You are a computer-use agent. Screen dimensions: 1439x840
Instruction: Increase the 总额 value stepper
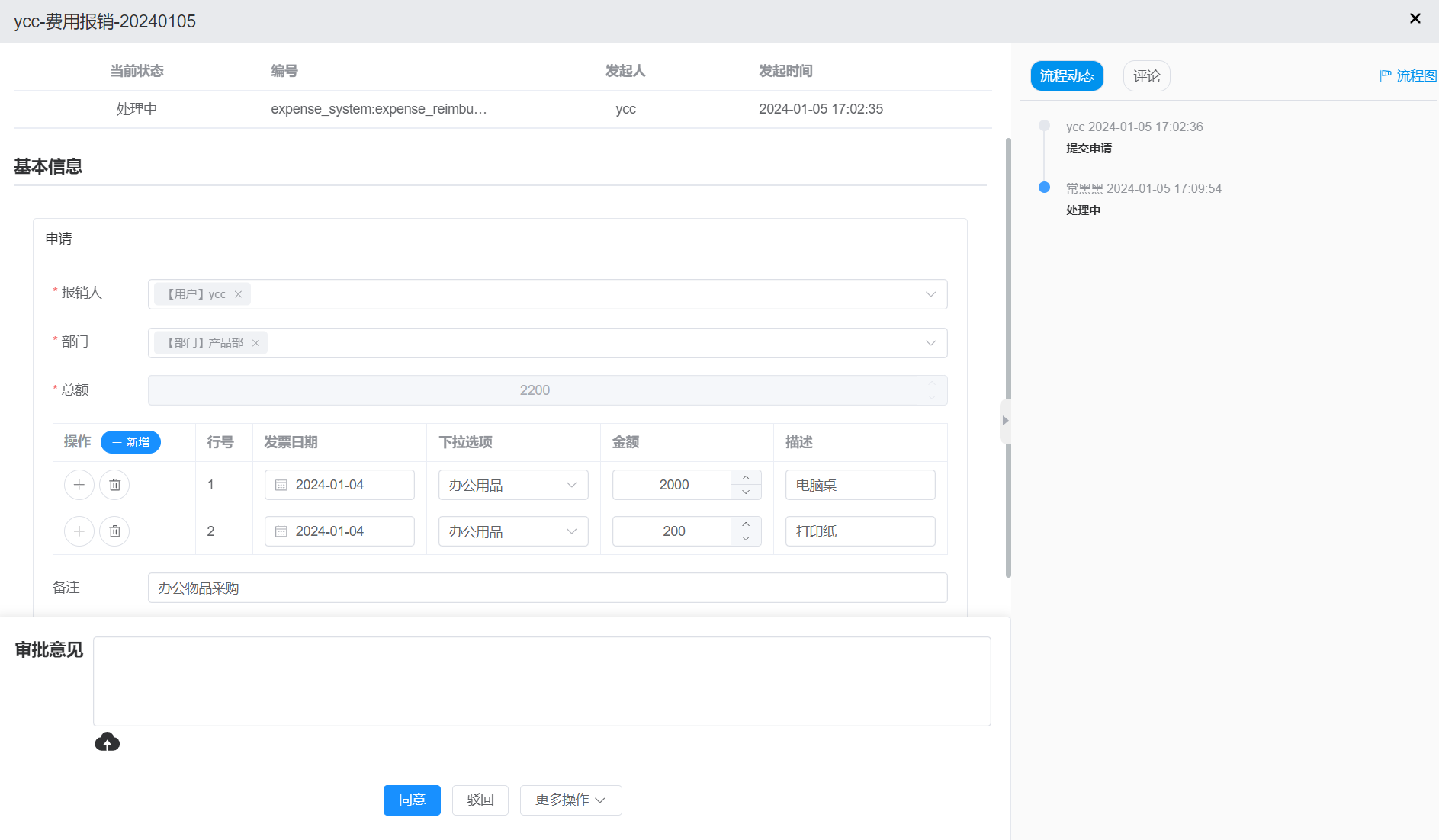coord(932,383)
